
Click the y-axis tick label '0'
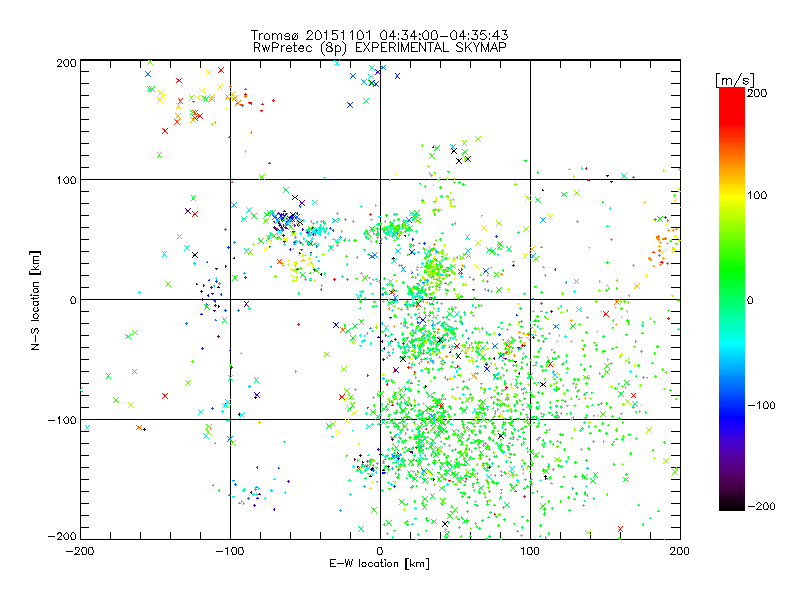[x=73, y=300]
